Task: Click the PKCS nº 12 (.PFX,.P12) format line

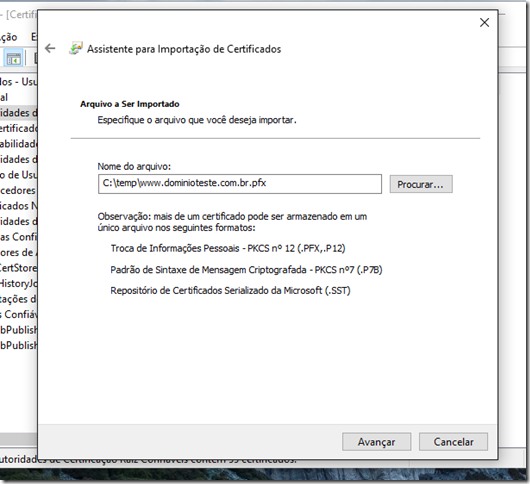Action: tap(228, 248)
